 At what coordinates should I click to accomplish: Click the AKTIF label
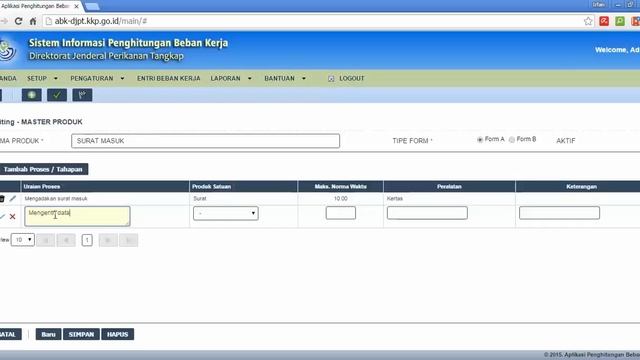(x=566, y=141)
